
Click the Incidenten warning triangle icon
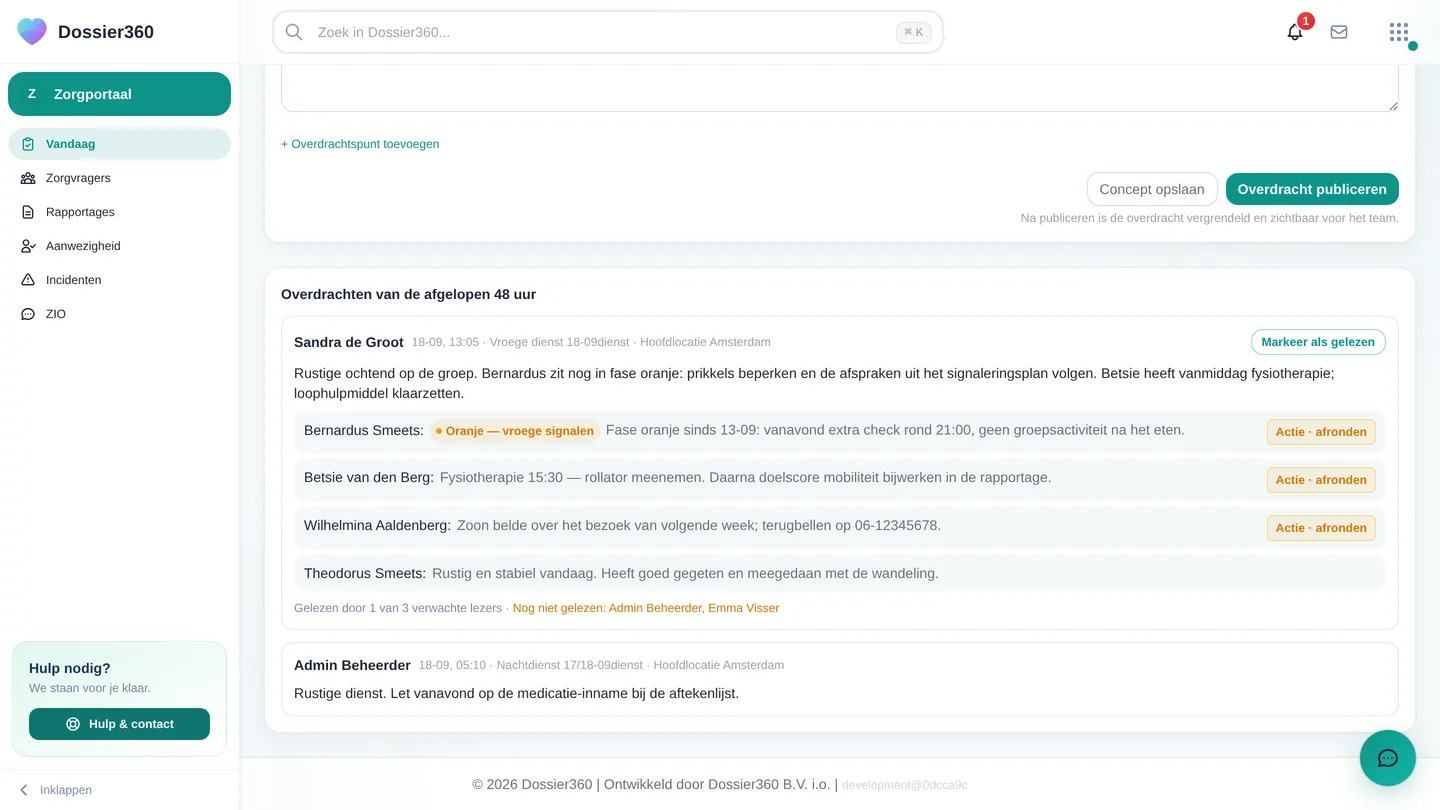click(28, 280)
